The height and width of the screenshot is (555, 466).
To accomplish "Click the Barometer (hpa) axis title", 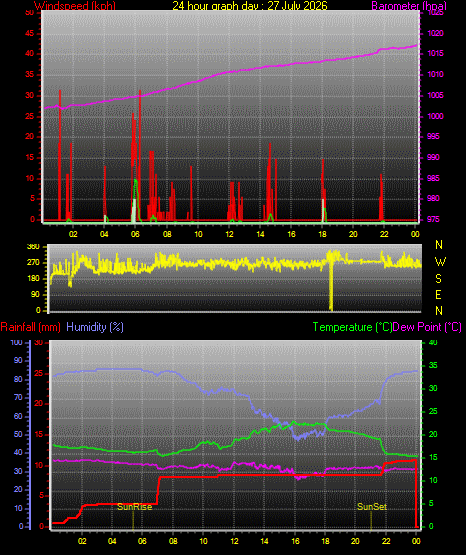I will click(x=409, y=6).
